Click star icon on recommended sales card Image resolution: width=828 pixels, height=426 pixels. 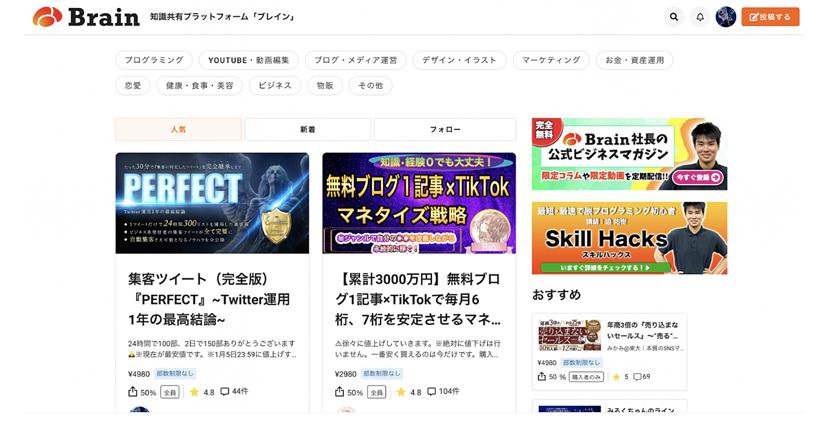[616, 377]
